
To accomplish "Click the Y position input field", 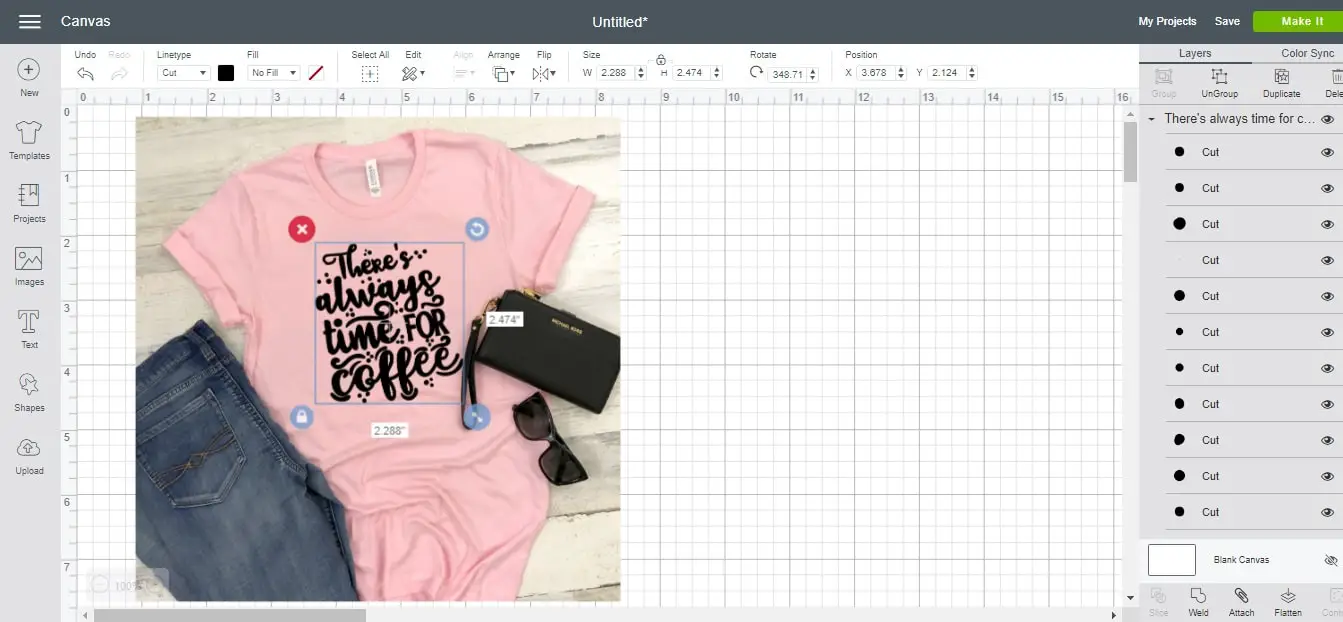I will coord(947,73).
